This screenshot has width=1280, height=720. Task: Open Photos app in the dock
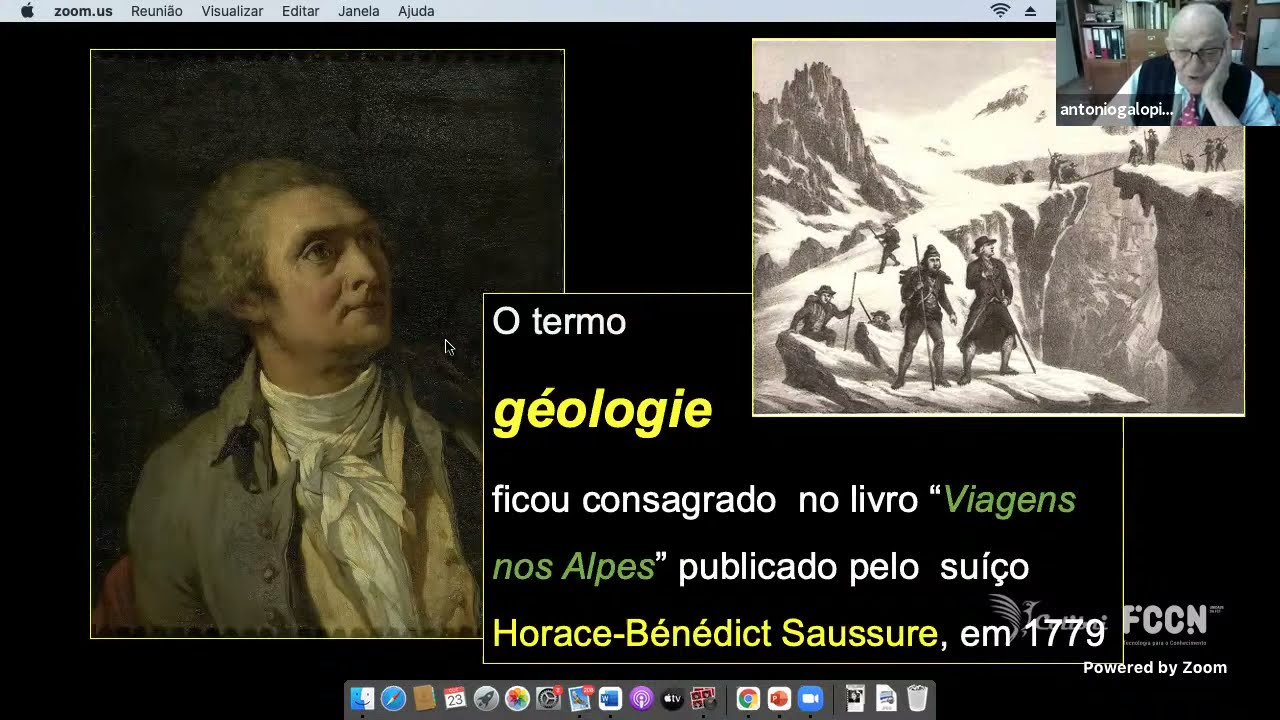tap(517, 698)
